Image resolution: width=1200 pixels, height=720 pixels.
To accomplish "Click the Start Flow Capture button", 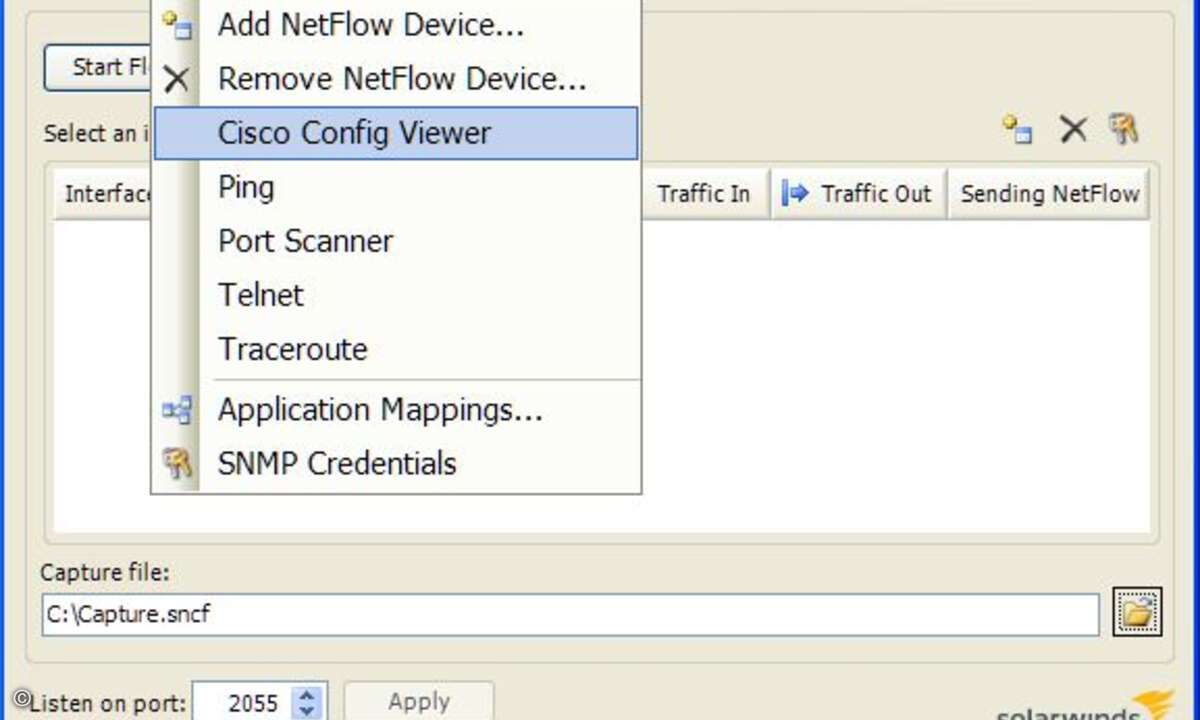I will point(99,67).
